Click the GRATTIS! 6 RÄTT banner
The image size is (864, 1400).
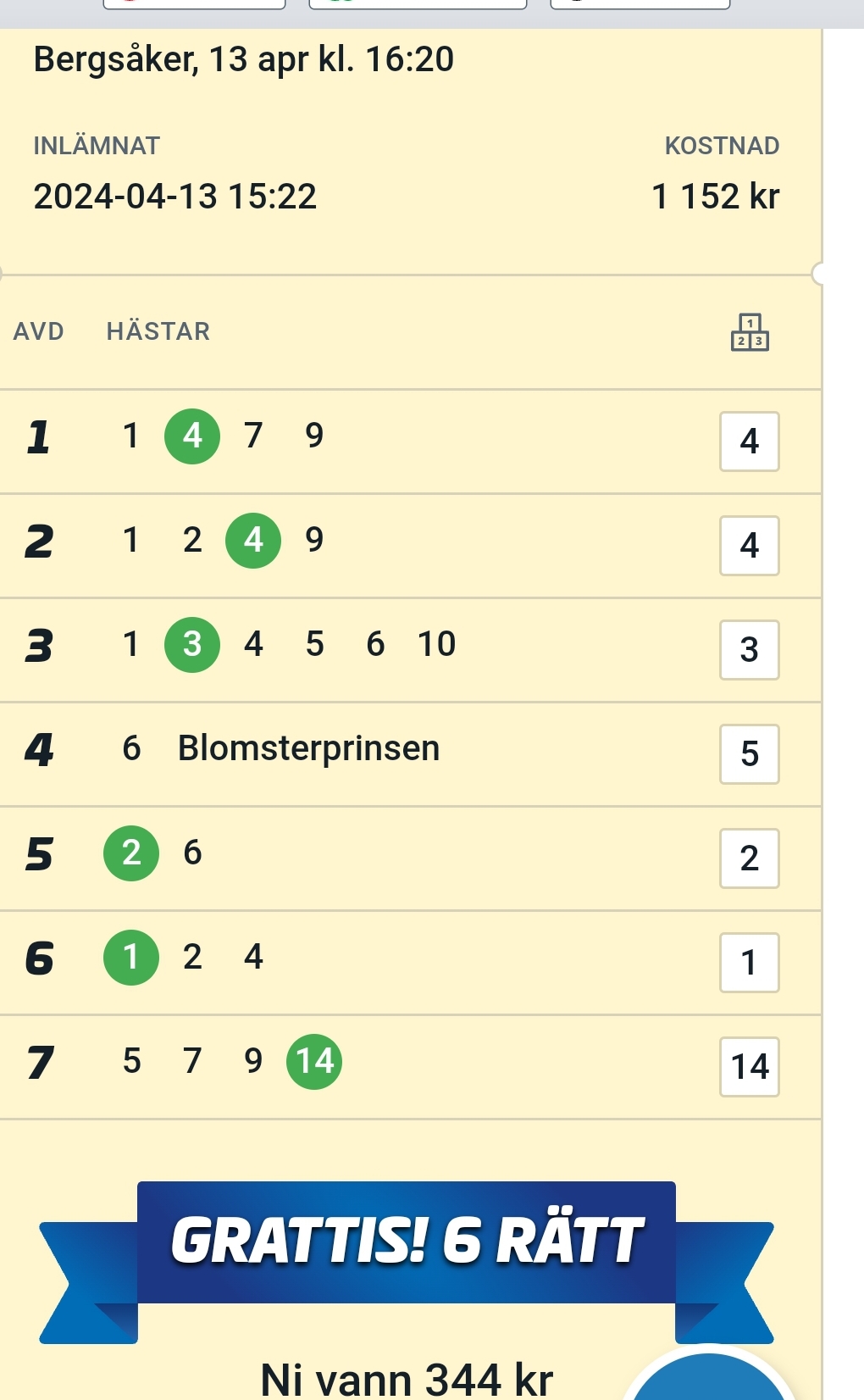(407, 1242)
